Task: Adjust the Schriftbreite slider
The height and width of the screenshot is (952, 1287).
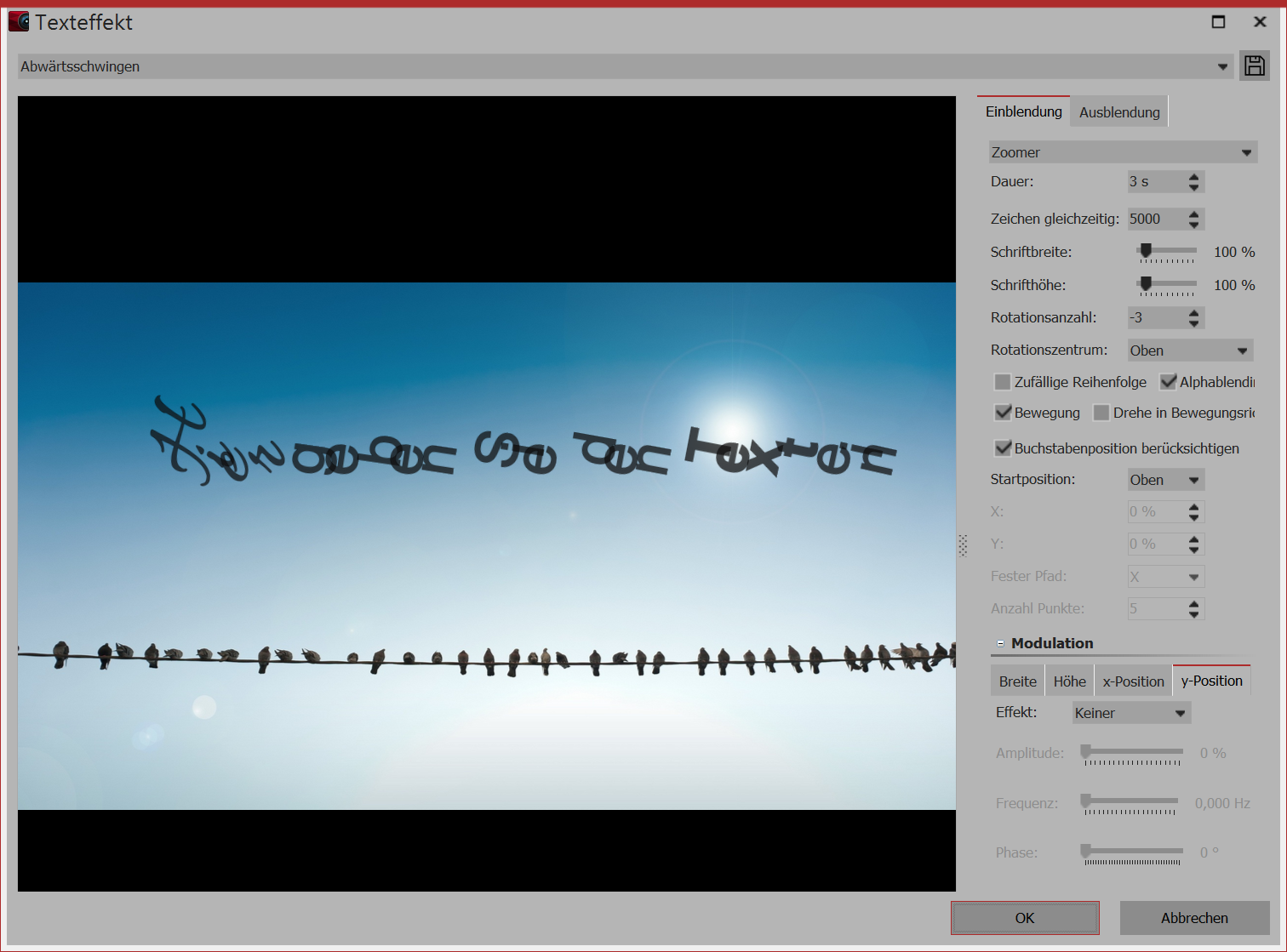Action: point(1145,249)
